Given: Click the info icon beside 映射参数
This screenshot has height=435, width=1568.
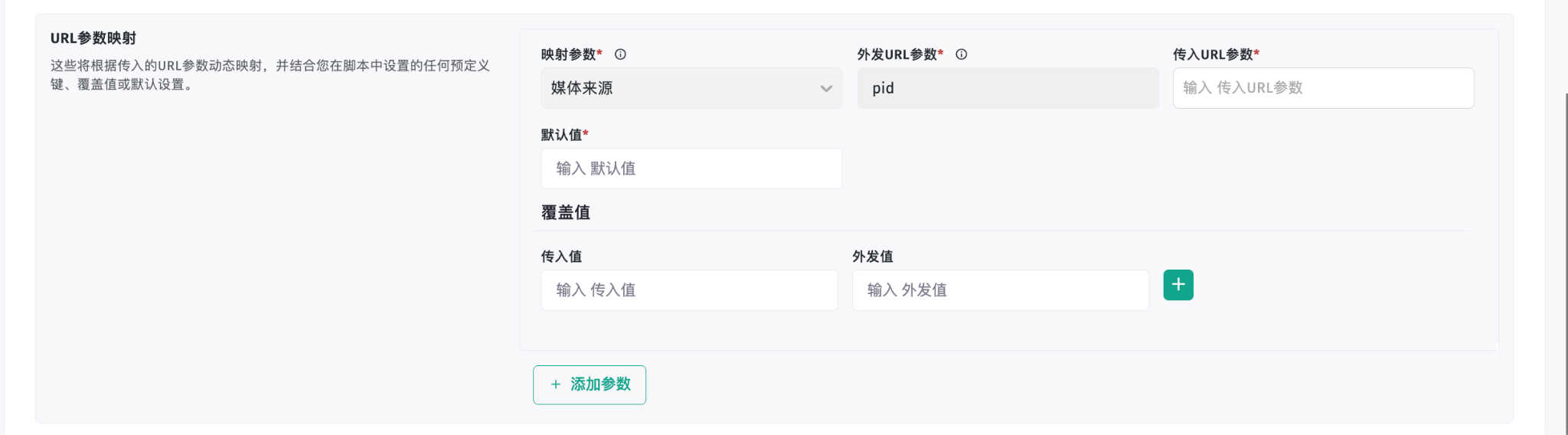Looking at the screenshot, I should (621, 54).
